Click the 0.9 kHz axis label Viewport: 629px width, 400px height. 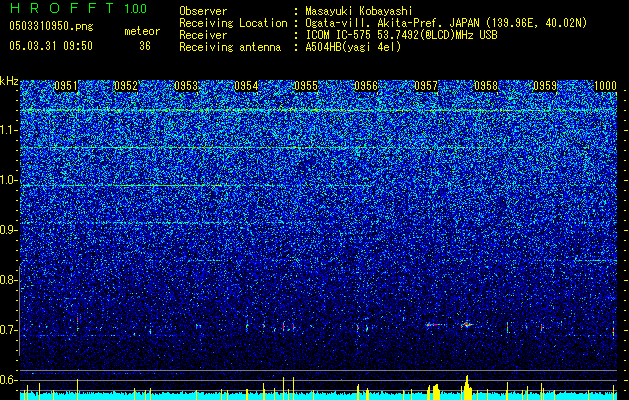[x=8, y=230]
